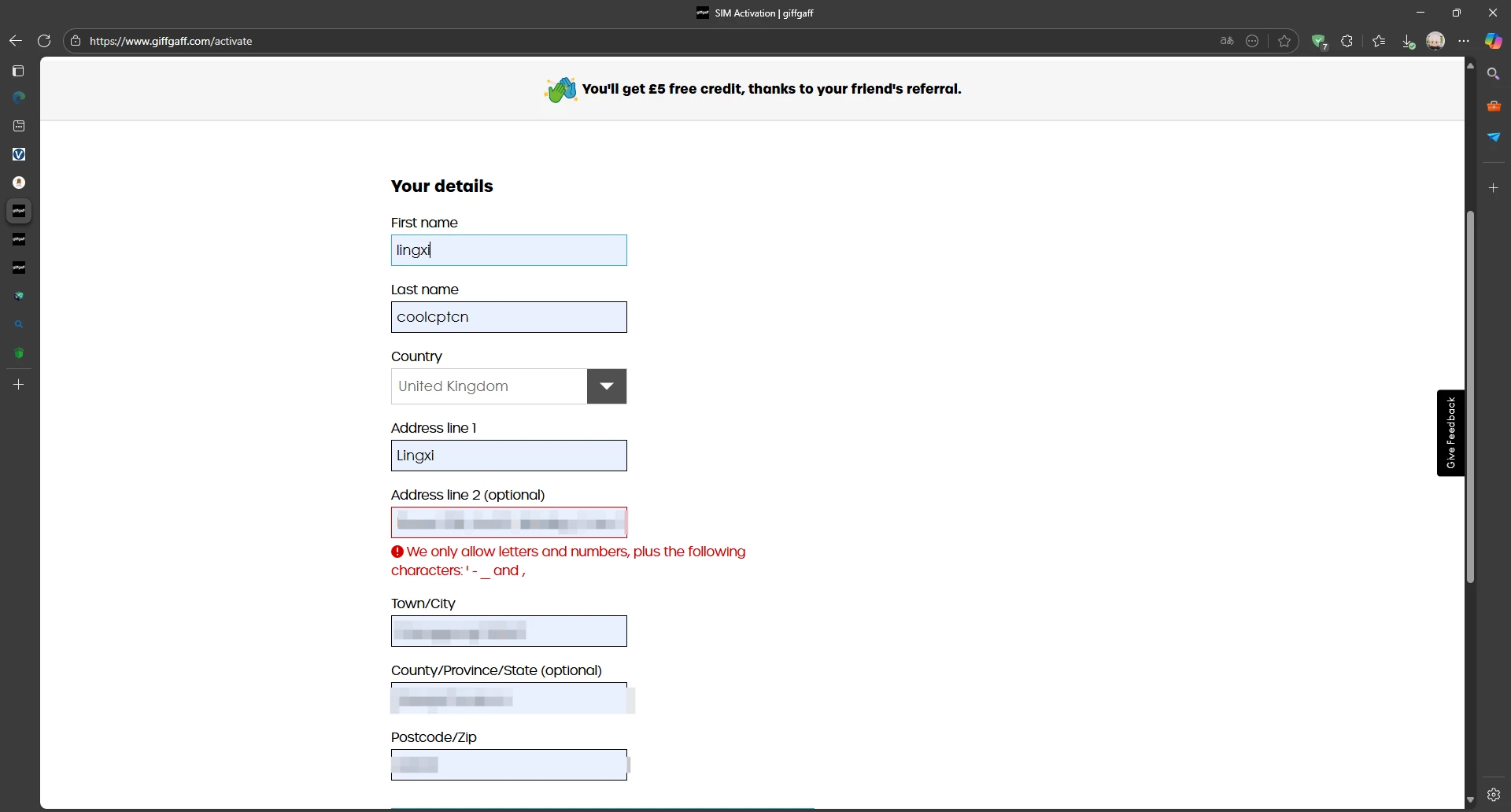Click the read-aloud aあ icon in address bar
The width and height of the screenshot is (1511, 812).
(x=1226, y=41)
